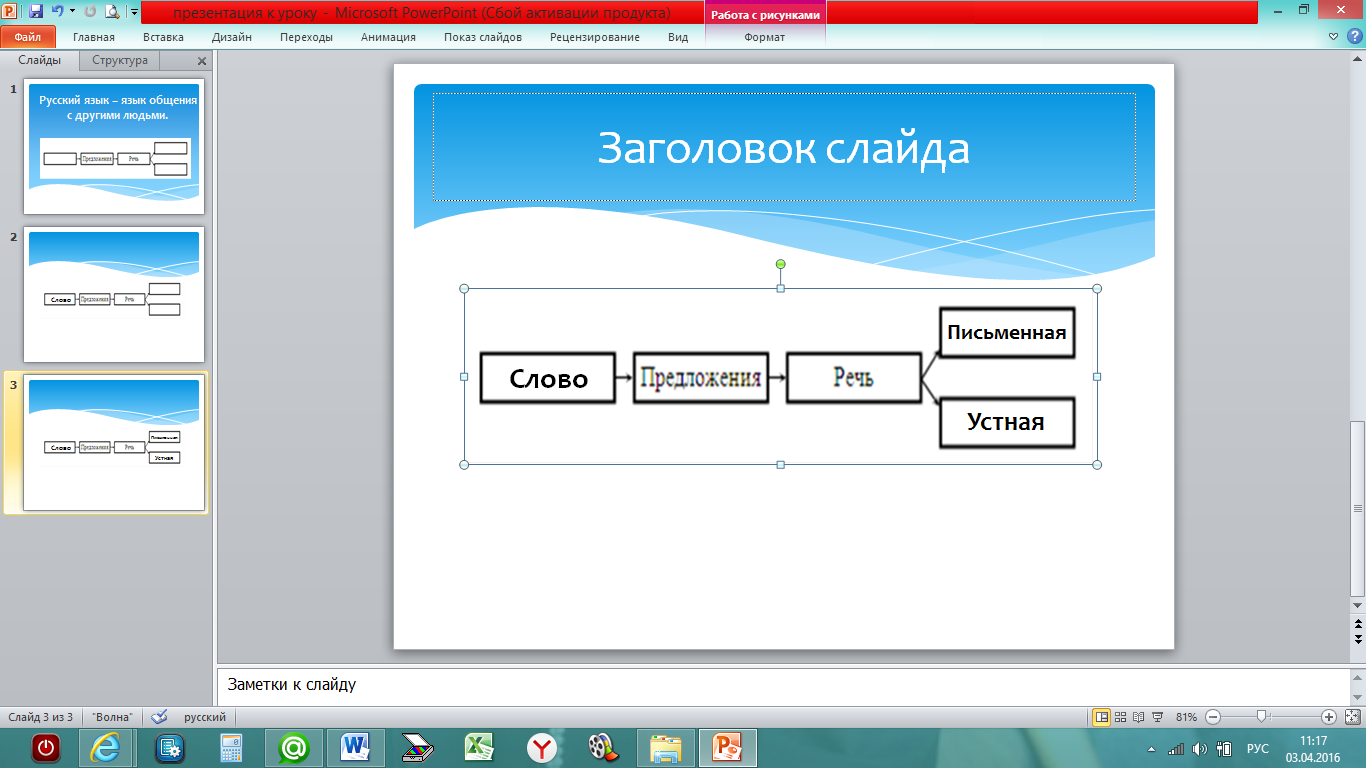Open print preview from quick access toolbar

(x=112, y=12)
